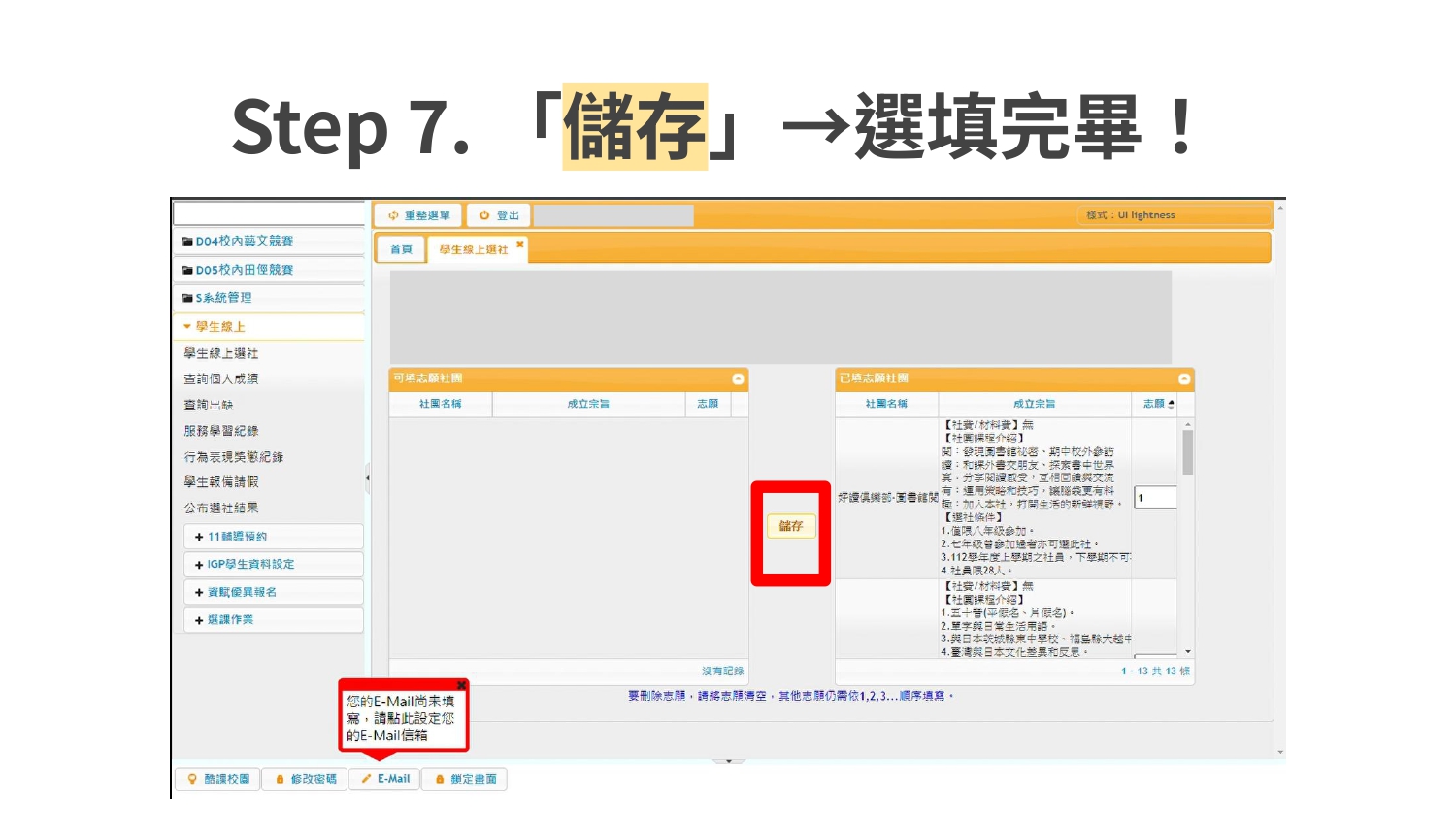
Task: Expand the 11輔導預約 section
Action: click(x=199, y=537)
